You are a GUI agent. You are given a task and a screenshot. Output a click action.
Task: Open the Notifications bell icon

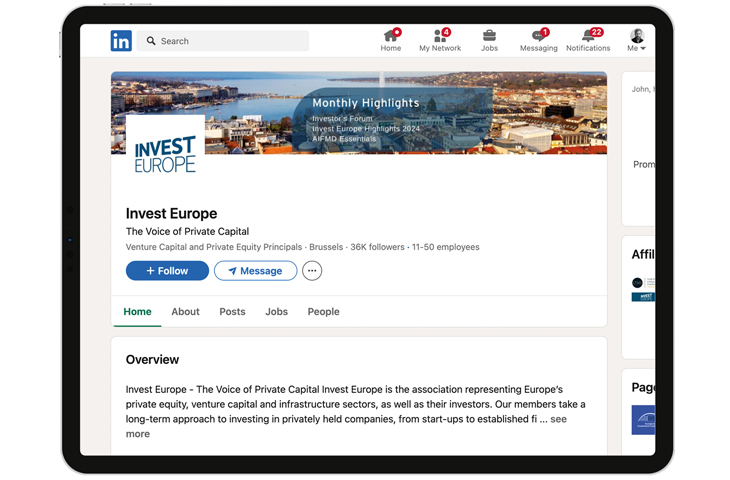click(588, 41)
